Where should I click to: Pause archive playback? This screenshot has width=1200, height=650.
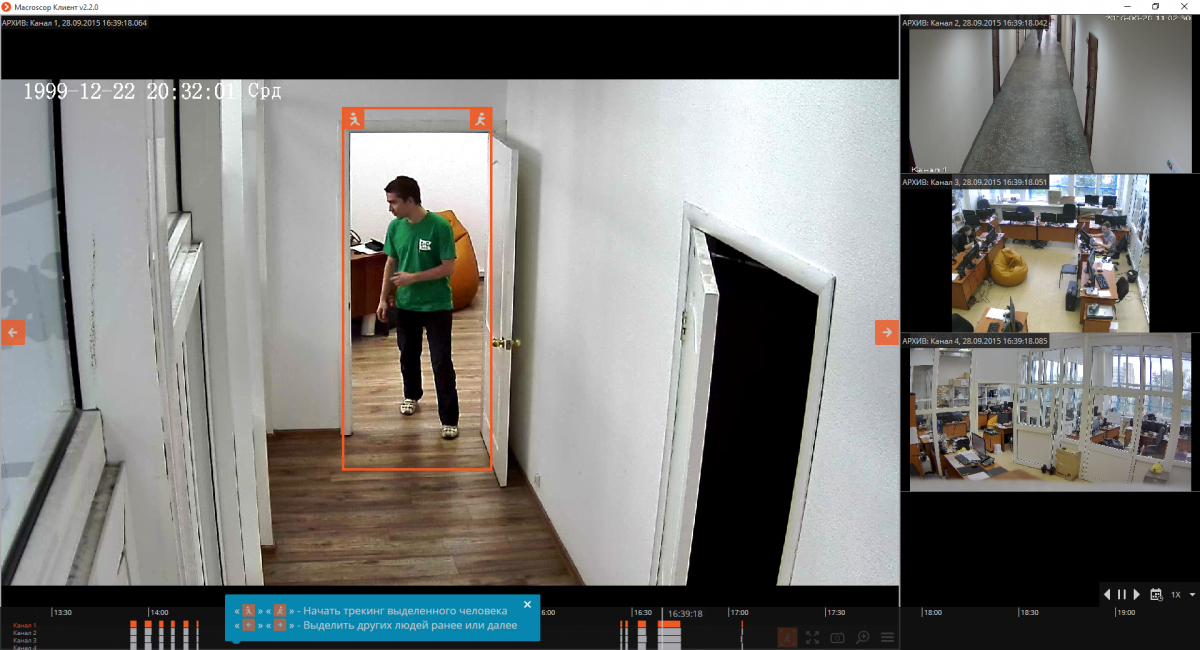click(1122, 594)
